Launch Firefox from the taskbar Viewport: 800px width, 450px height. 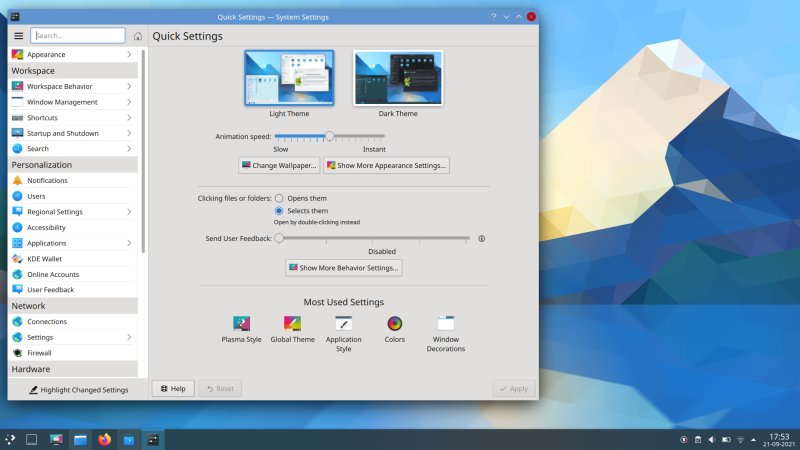pyautogui.click(x=104, y=439)
